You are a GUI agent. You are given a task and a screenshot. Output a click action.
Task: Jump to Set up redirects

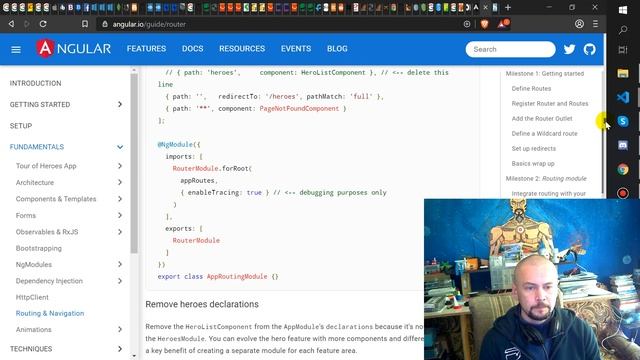click(x=533, y=149)
